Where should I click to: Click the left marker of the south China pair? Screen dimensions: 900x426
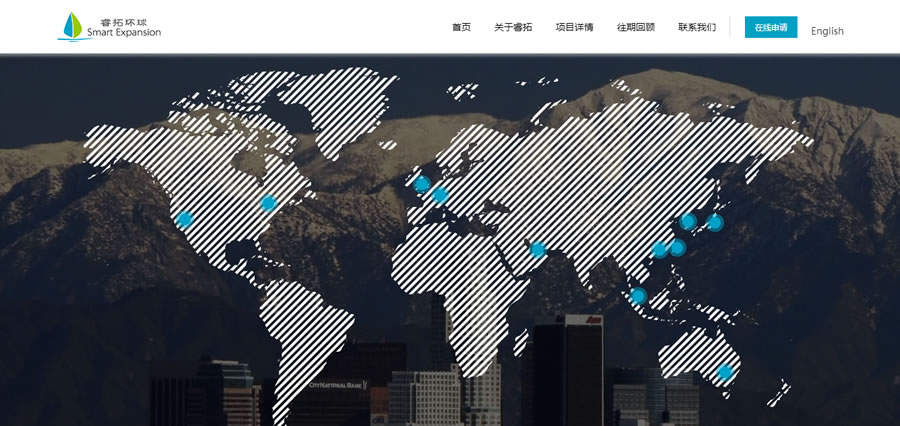(659, 249)
